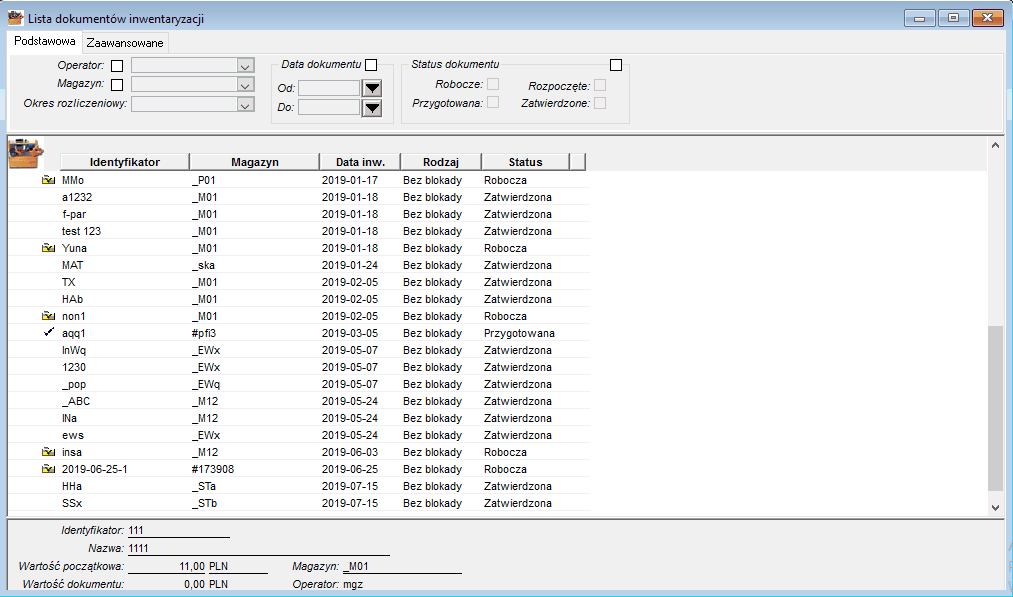Click the toolbox icon above the list
The image size is (1013, 597).
(26, 153)
